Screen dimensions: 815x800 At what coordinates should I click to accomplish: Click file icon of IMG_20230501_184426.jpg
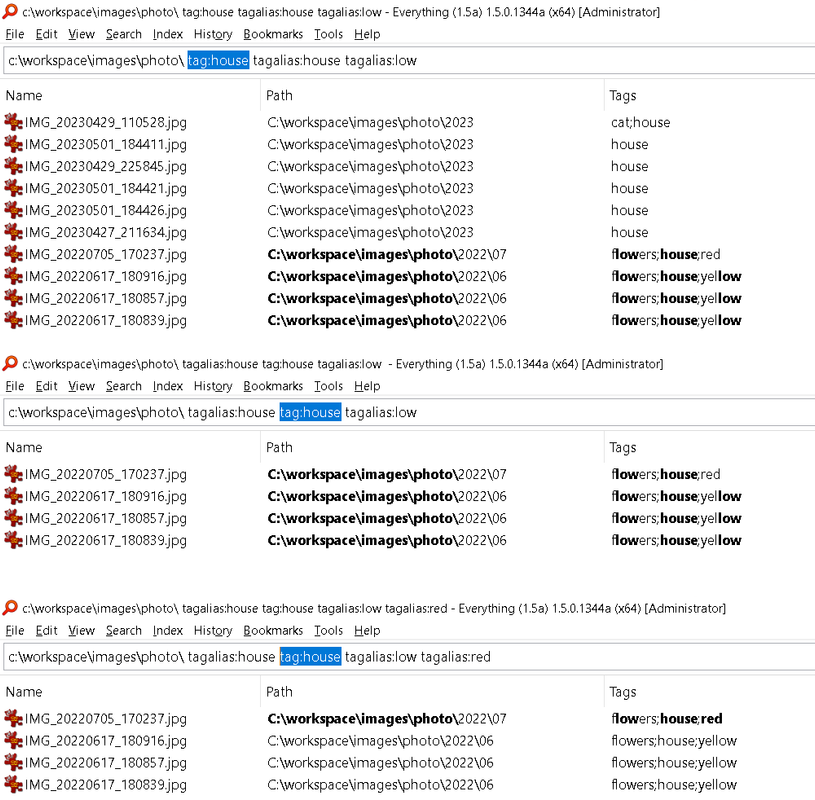tap(13, 210)
